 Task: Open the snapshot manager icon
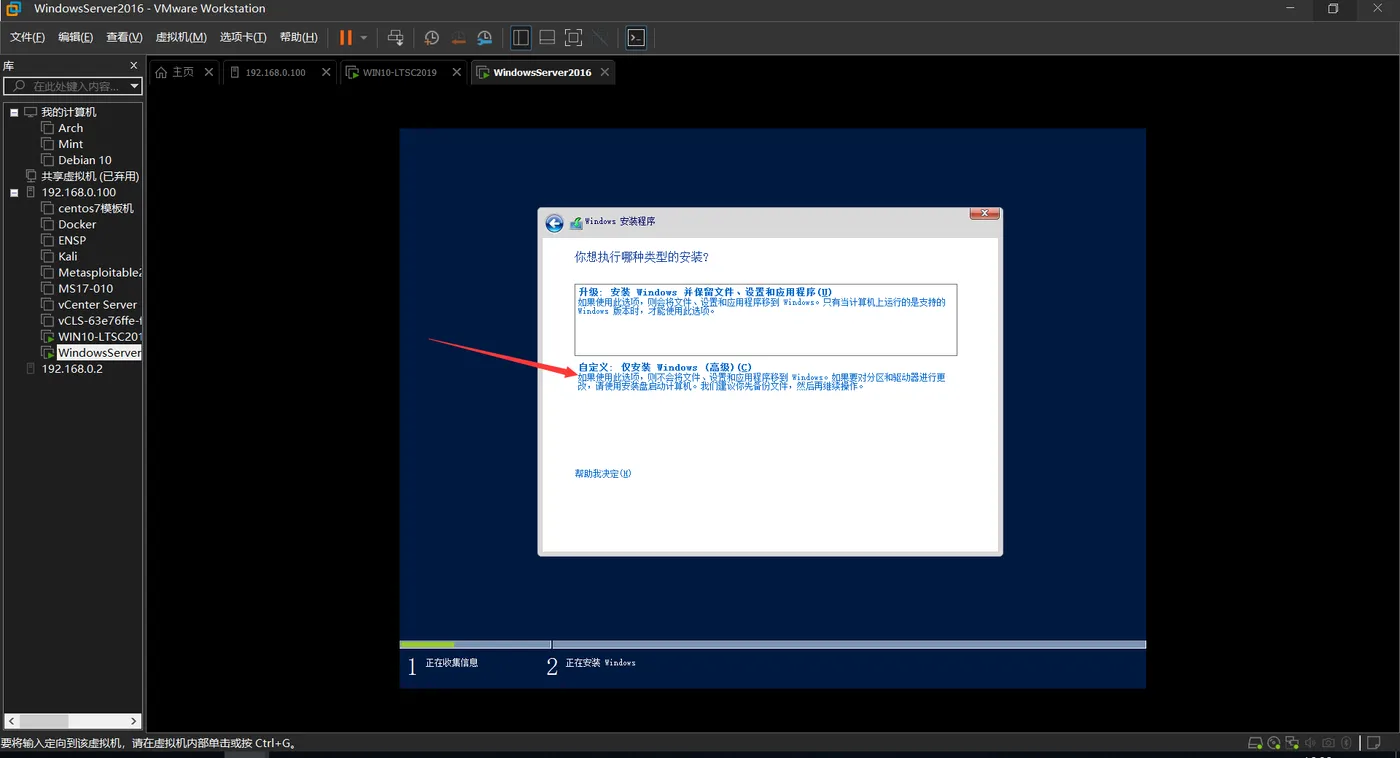484,38
